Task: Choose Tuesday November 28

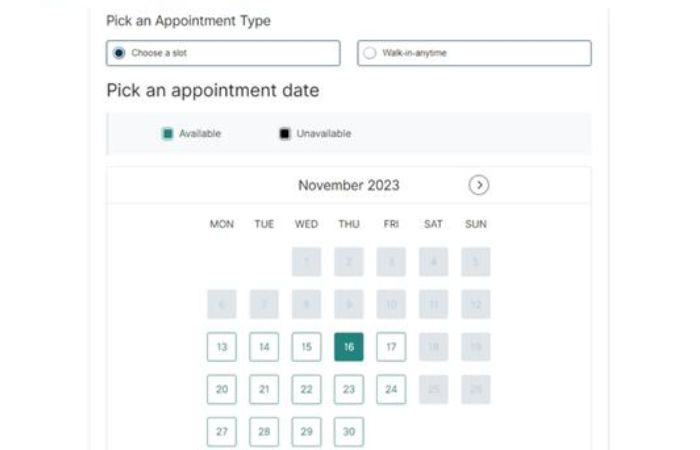Action: click(x=264, y=431)
